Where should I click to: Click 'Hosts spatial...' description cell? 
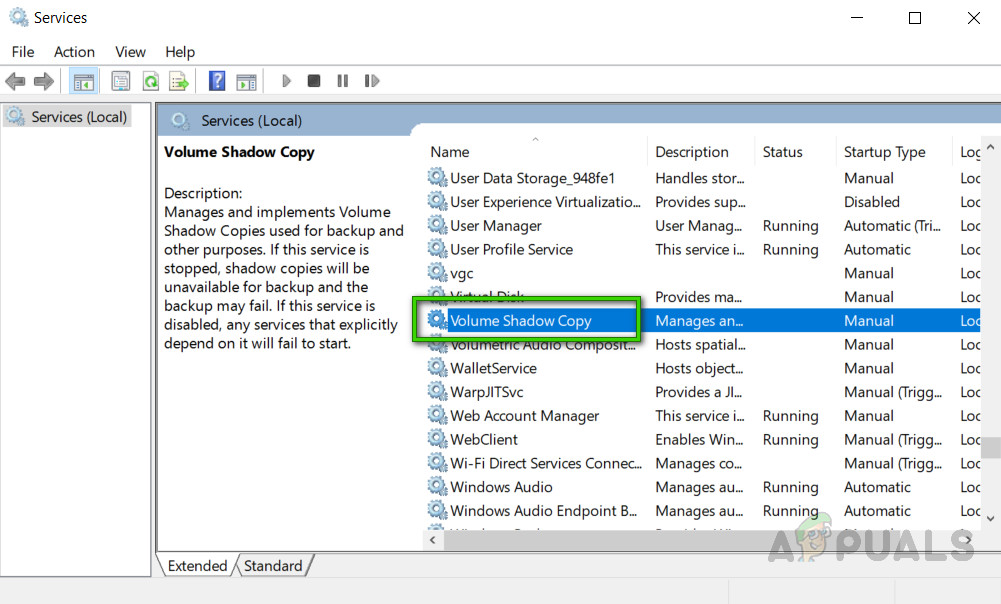tap(700, 344)
